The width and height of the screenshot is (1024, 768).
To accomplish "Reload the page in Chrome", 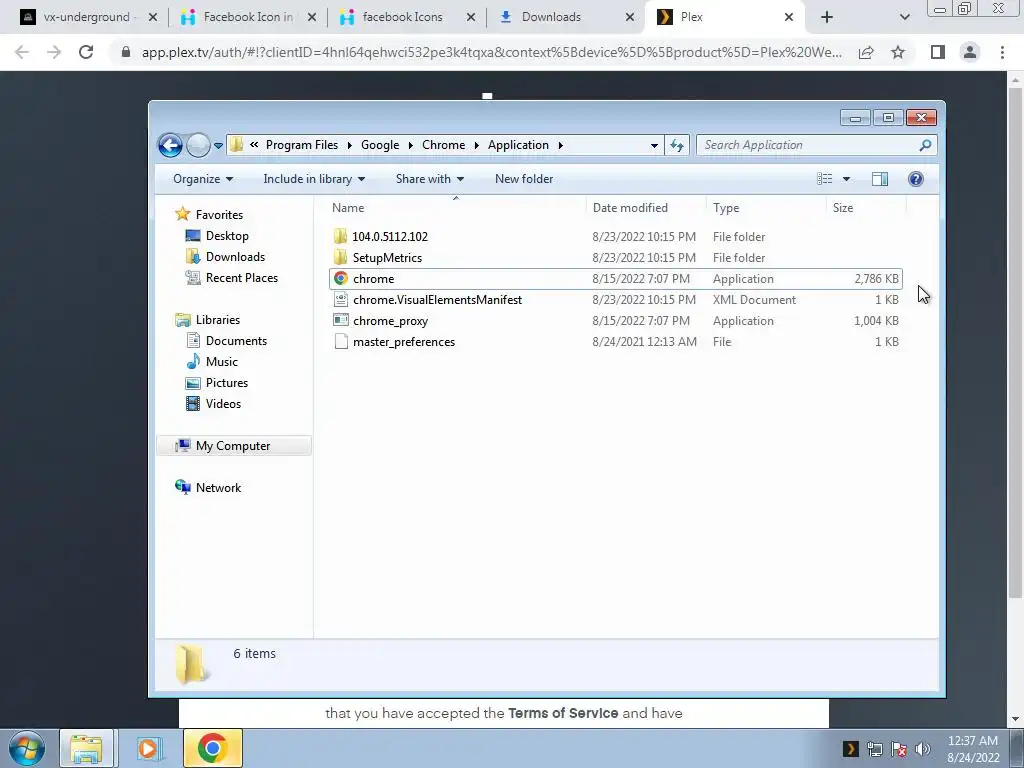I will [x=86, y=52].
